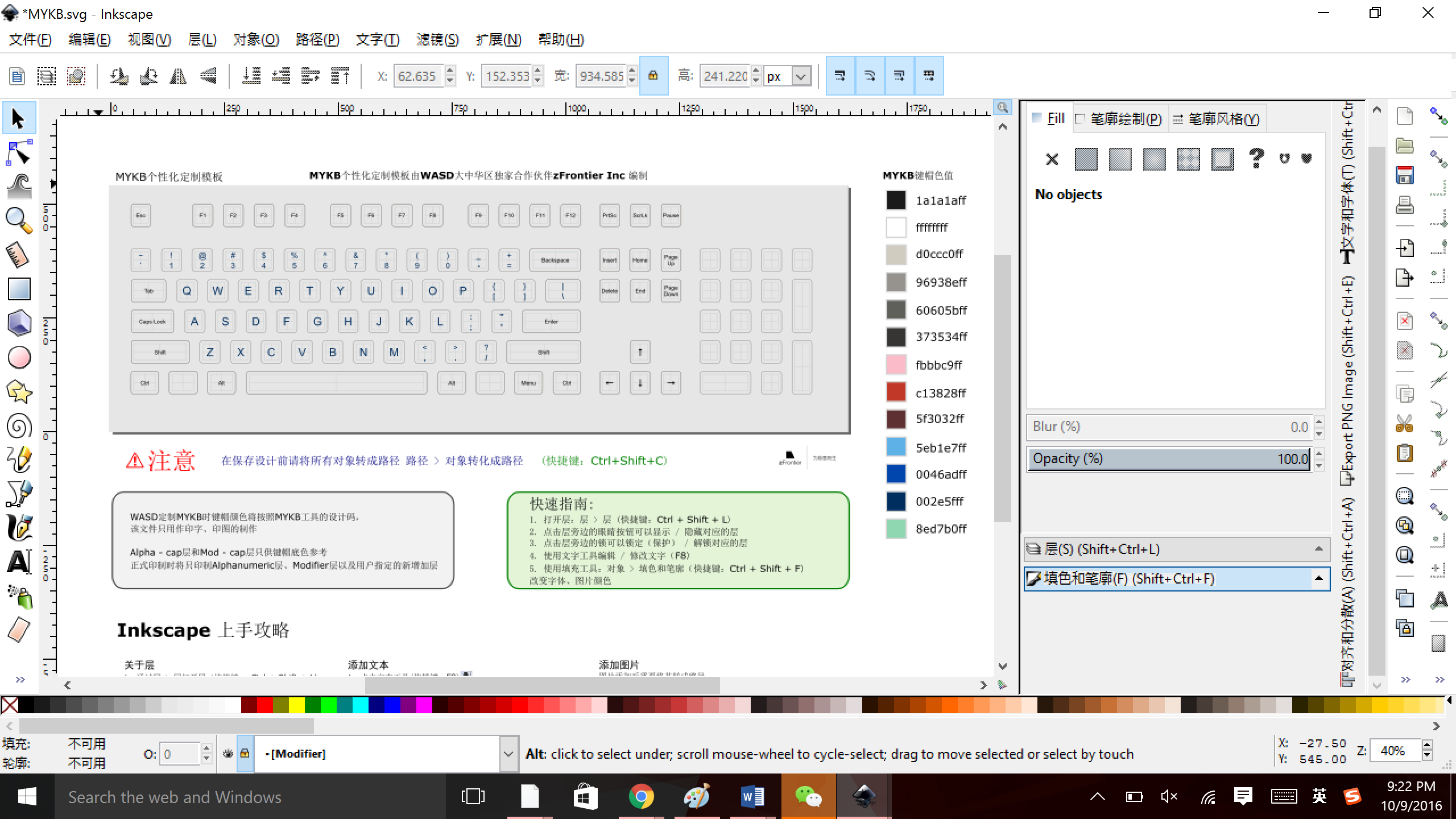The width and height of the screenshot is (1456, 819).
Task: Select the Calligraphy tool
Action: (19, 528)
